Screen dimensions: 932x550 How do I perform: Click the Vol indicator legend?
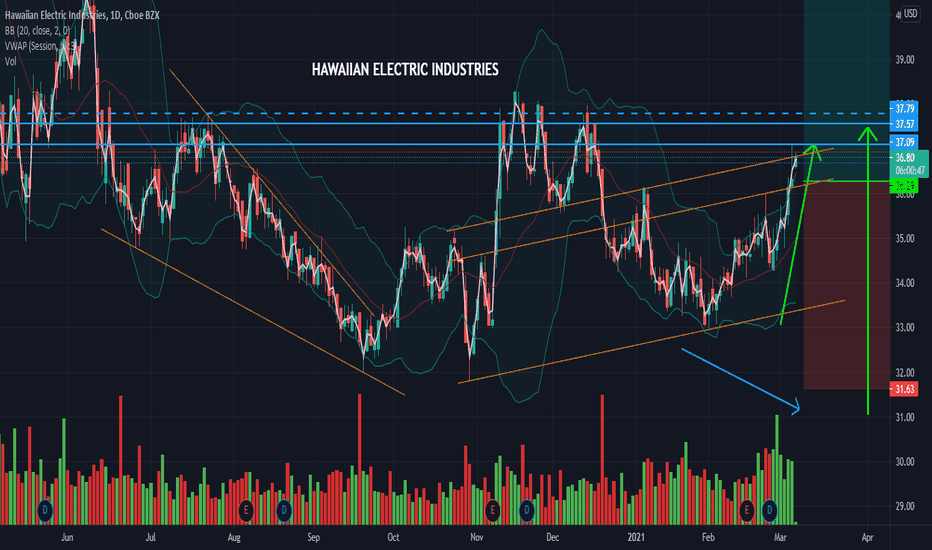[x=11, y=61]
